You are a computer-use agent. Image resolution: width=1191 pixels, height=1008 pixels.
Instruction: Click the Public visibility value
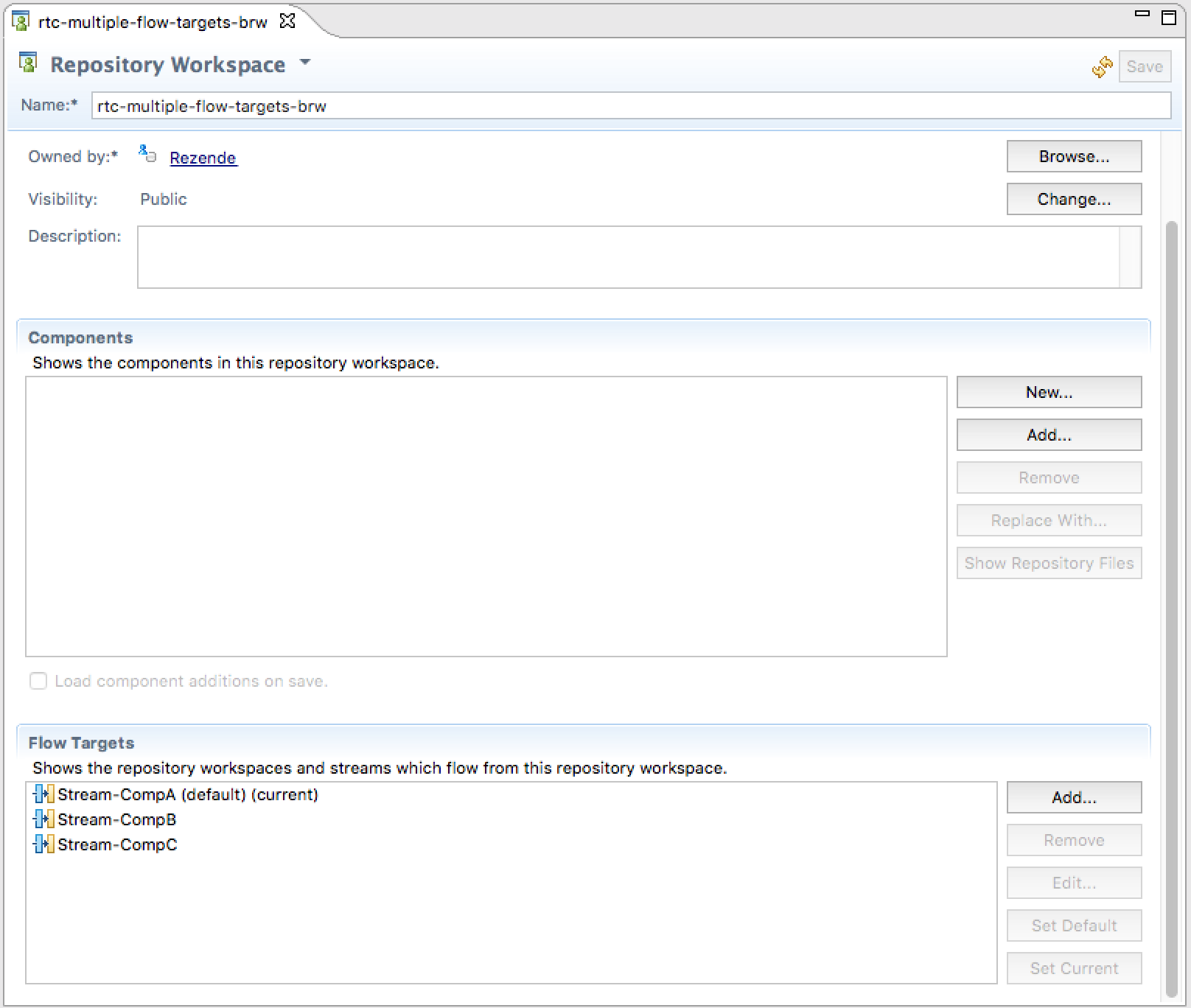(164, 199)
